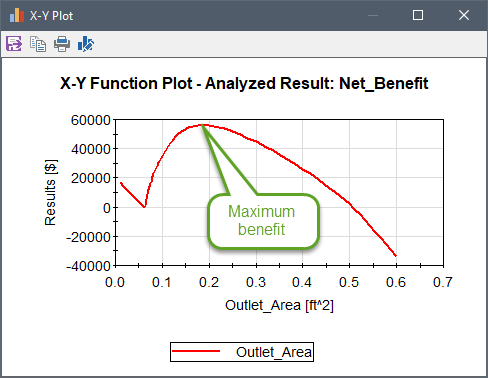Click the 0.7 x-axis tick label
488x378 pixels.
tap(443, 282)
